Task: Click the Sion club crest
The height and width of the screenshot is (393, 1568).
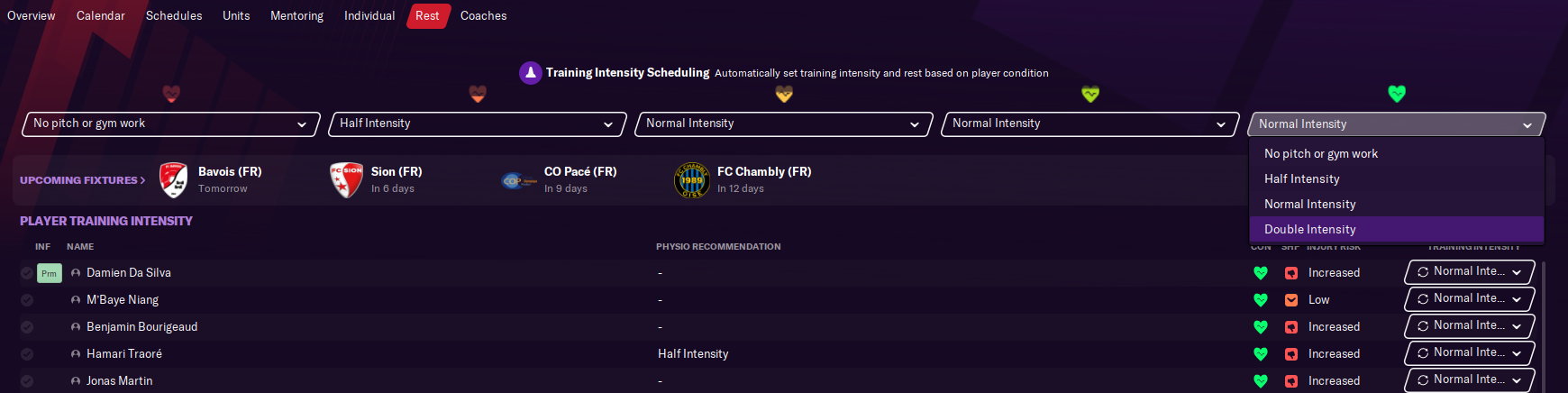Action: (x=346, y=180)
